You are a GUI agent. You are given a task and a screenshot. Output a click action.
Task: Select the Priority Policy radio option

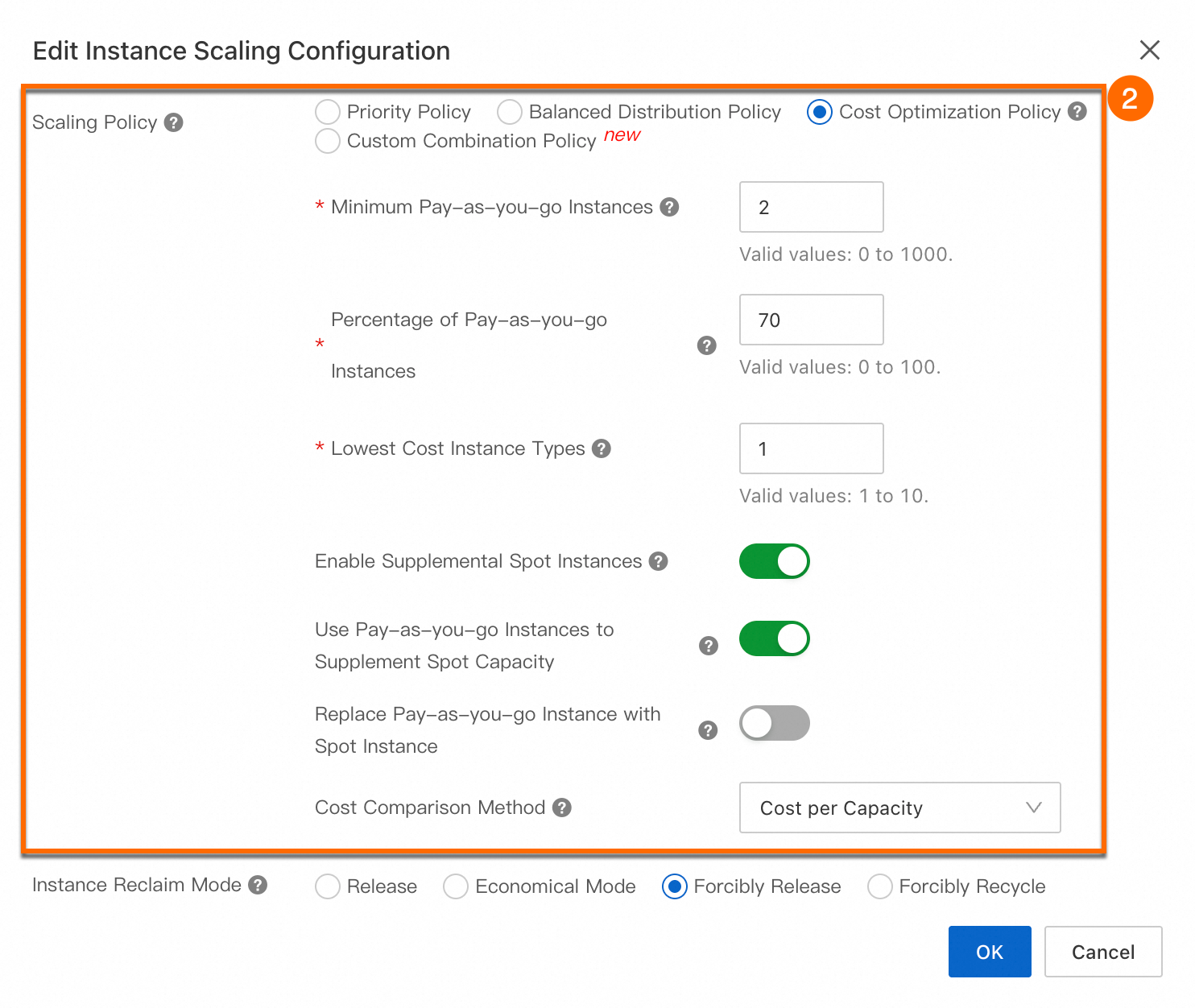pyautogui.click(x=328, y=112)
